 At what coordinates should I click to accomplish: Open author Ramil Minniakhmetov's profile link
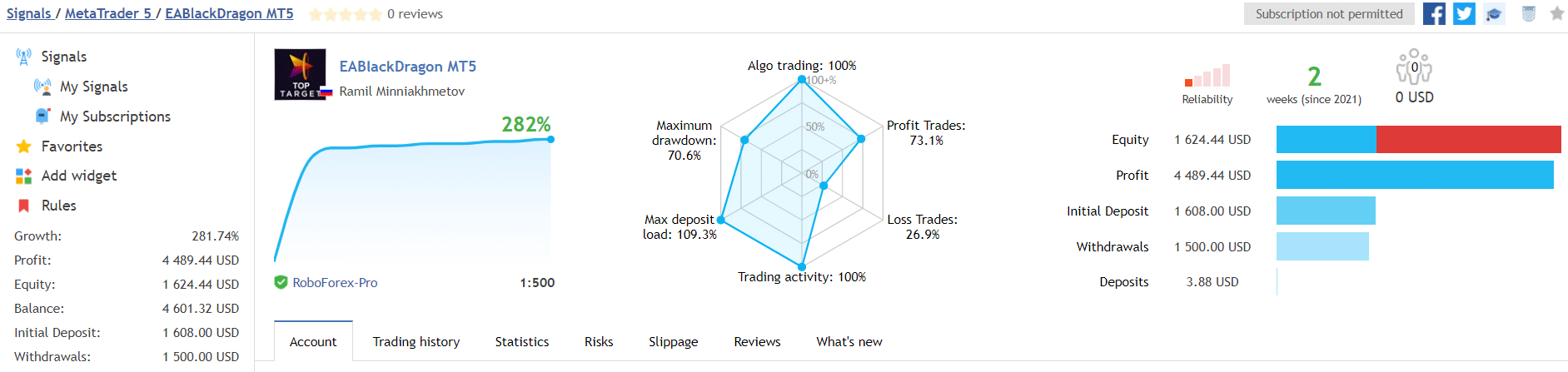[401, 92]
